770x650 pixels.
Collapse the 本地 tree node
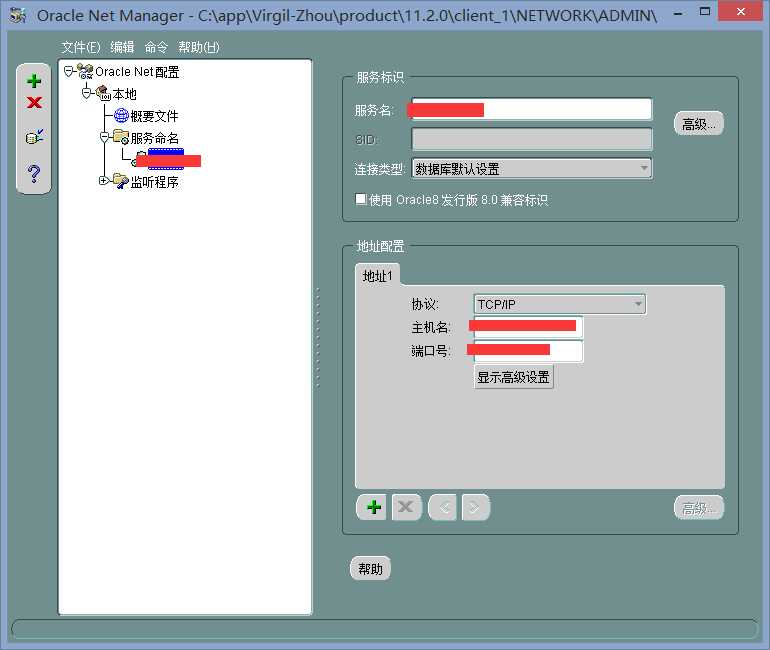tap(86, 93)
